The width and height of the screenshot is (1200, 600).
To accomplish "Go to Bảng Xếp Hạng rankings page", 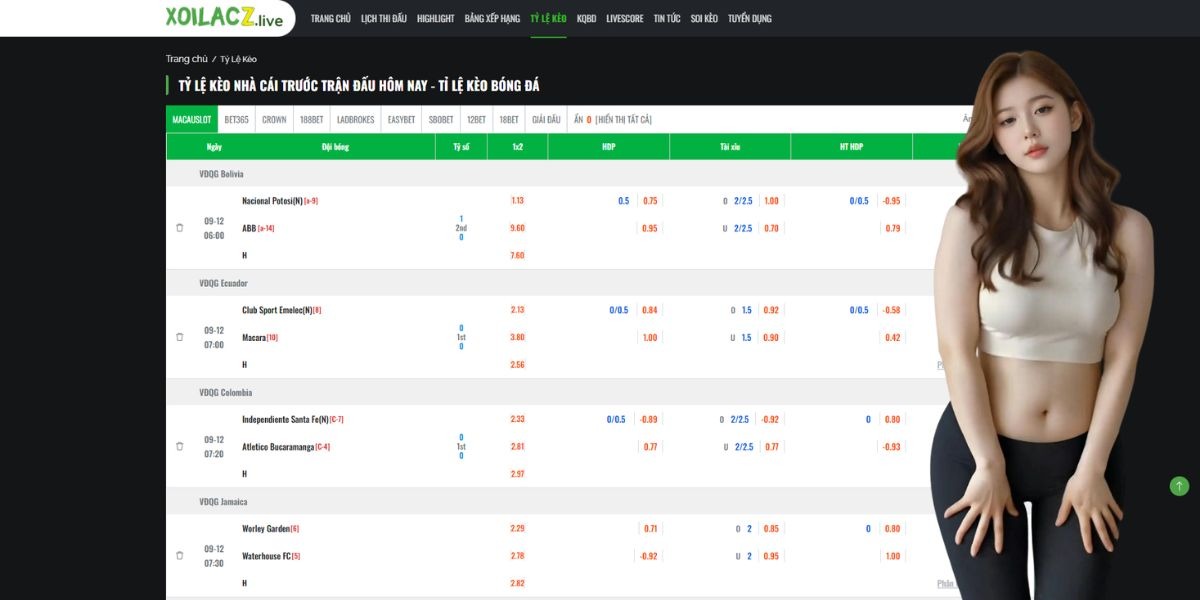I will (x=492, y=18).
